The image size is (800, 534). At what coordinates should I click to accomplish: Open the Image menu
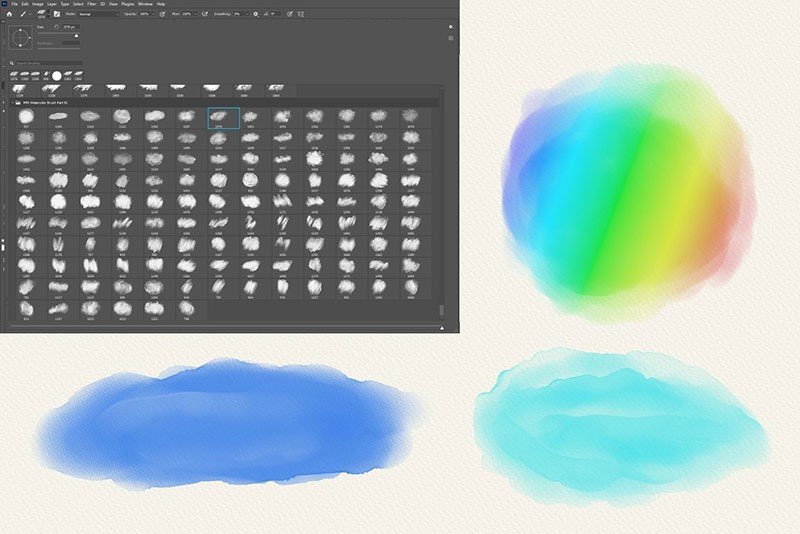38,4
